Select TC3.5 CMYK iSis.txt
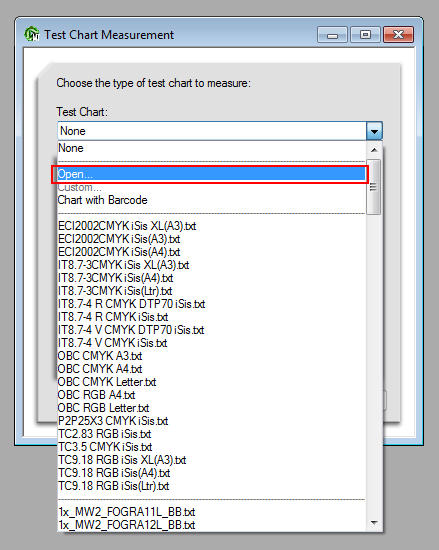439x550 pixels. pyautogui.click(x=211, y=447)
